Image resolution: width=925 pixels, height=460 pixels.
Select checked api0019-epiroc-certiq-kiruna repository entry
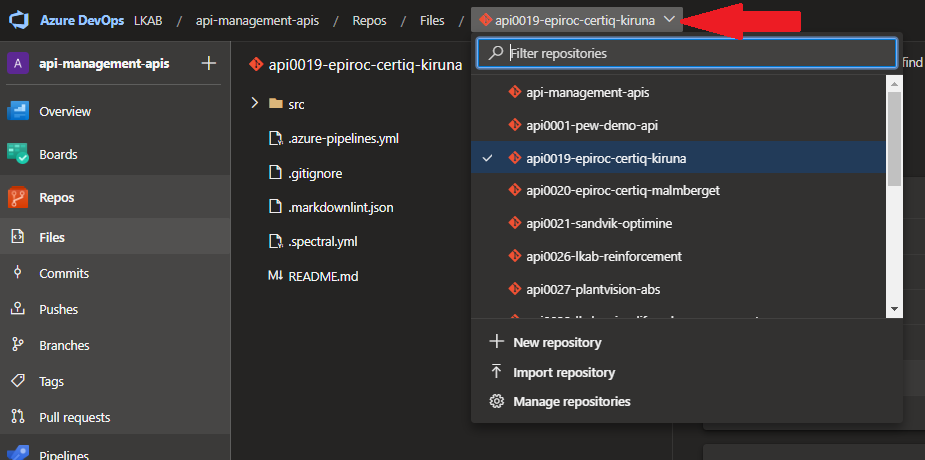678,158
